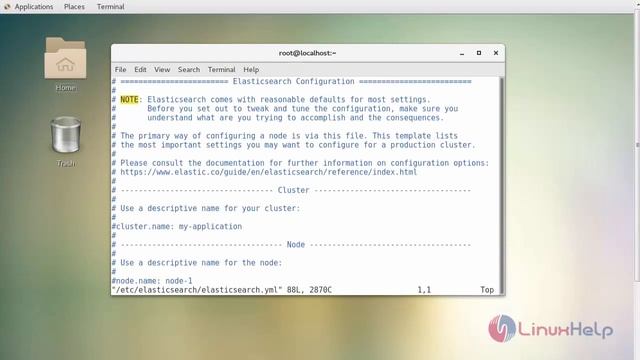
Task: Click the 'Top' scroll position indicator
Action: 487,290
